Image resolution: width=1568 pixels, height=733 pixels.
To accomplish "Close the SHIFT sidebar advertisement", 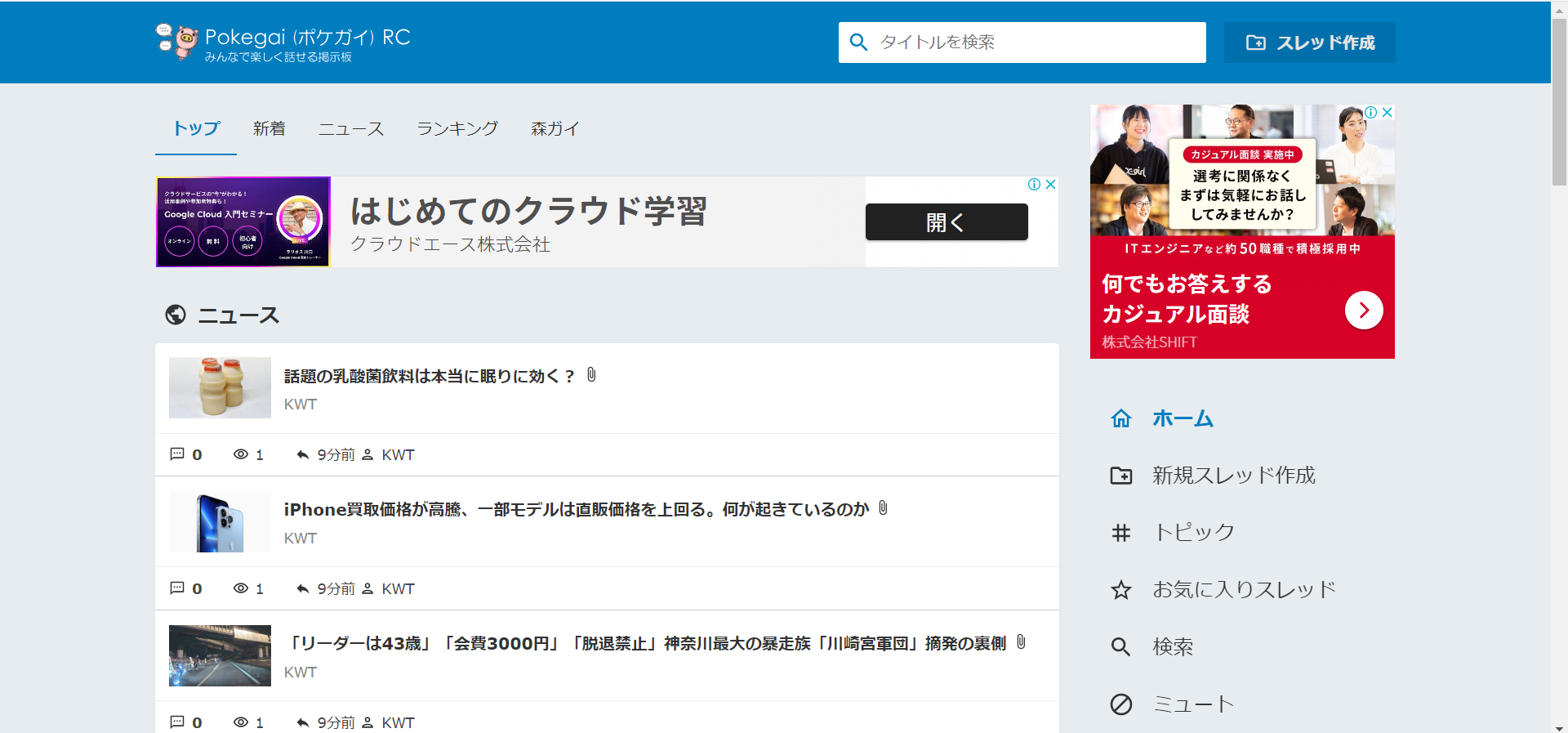I will coord(1387,113).
